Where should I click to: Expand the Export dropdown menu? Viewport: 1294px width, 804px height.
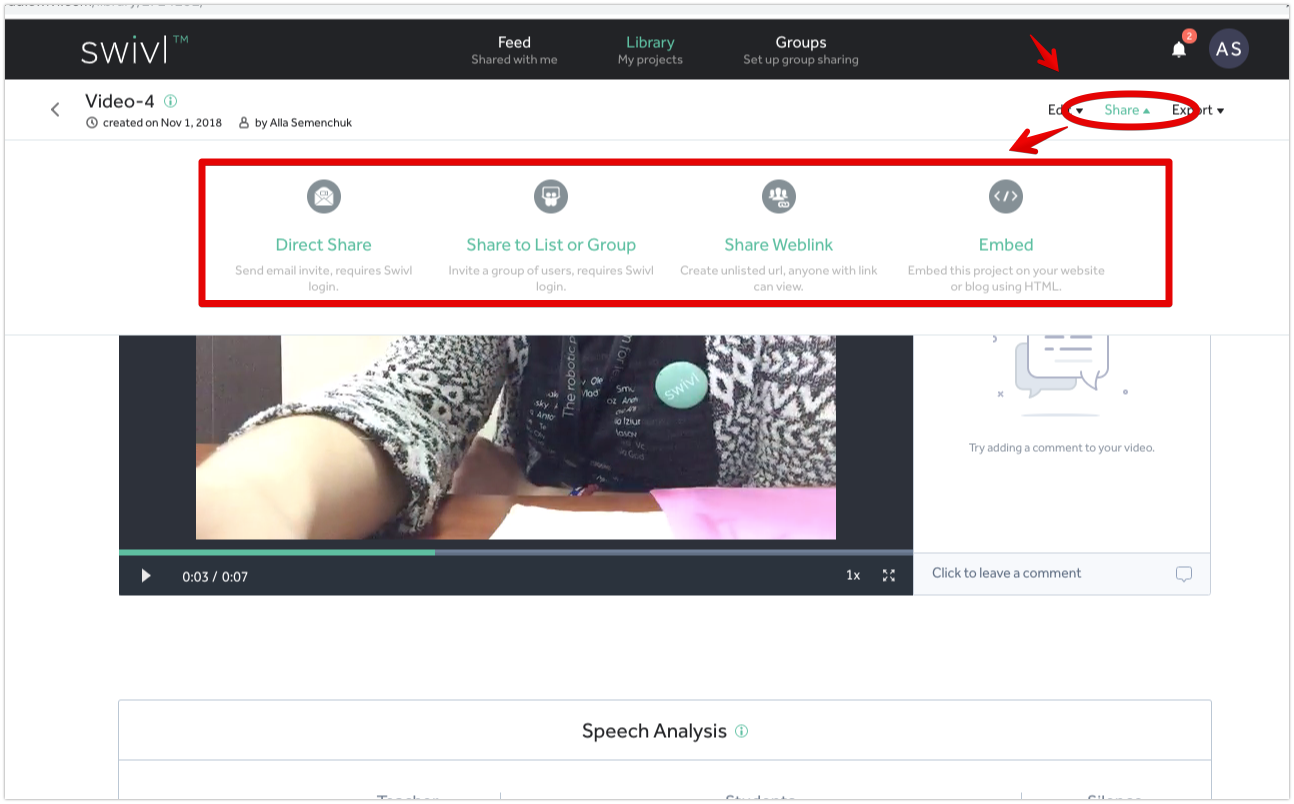tap(1198, 110)
